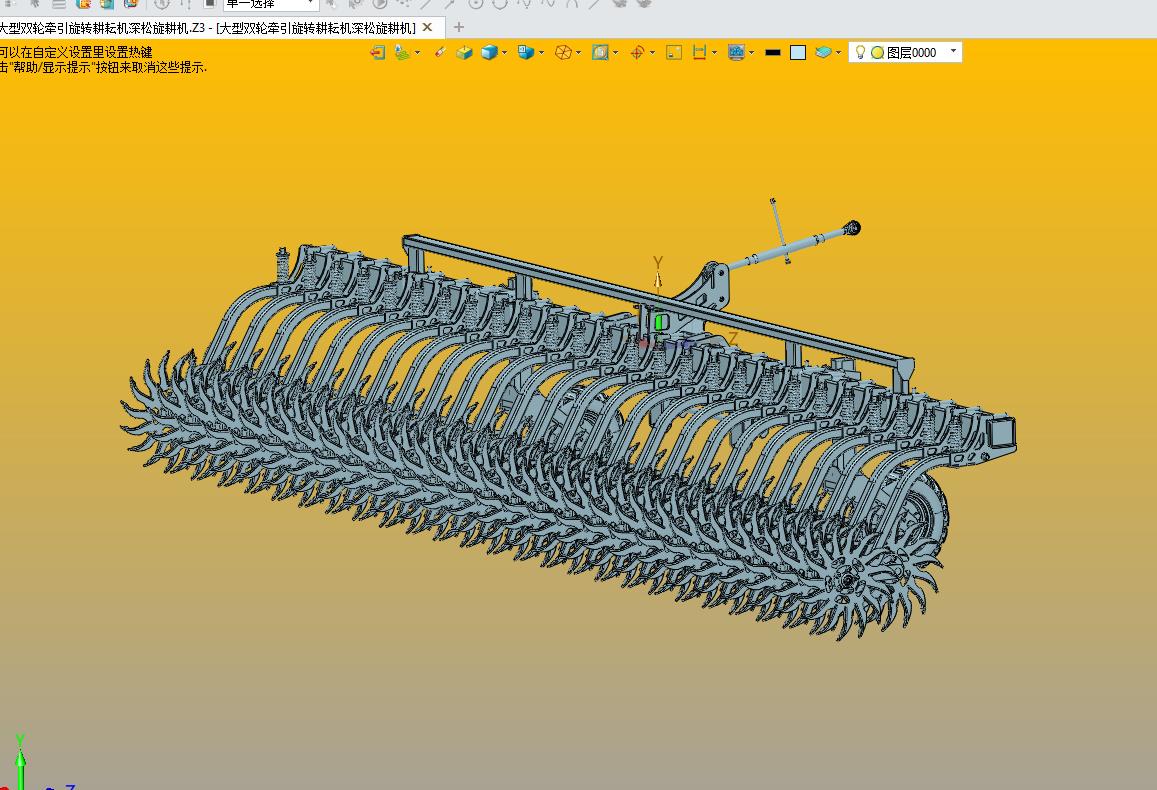Click the blue shaded cube display icon

click(488, 52)
